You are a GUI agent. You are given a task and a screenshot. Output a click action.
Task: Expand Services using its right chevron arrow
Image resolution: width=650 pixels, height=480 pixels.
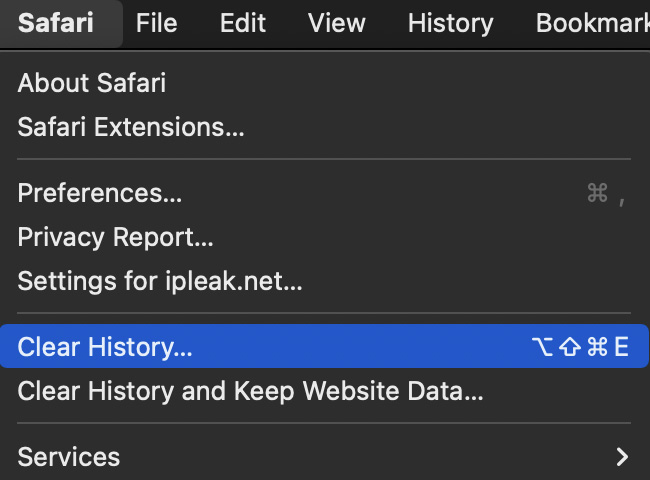pyautogui.click(x=622, y=457)
